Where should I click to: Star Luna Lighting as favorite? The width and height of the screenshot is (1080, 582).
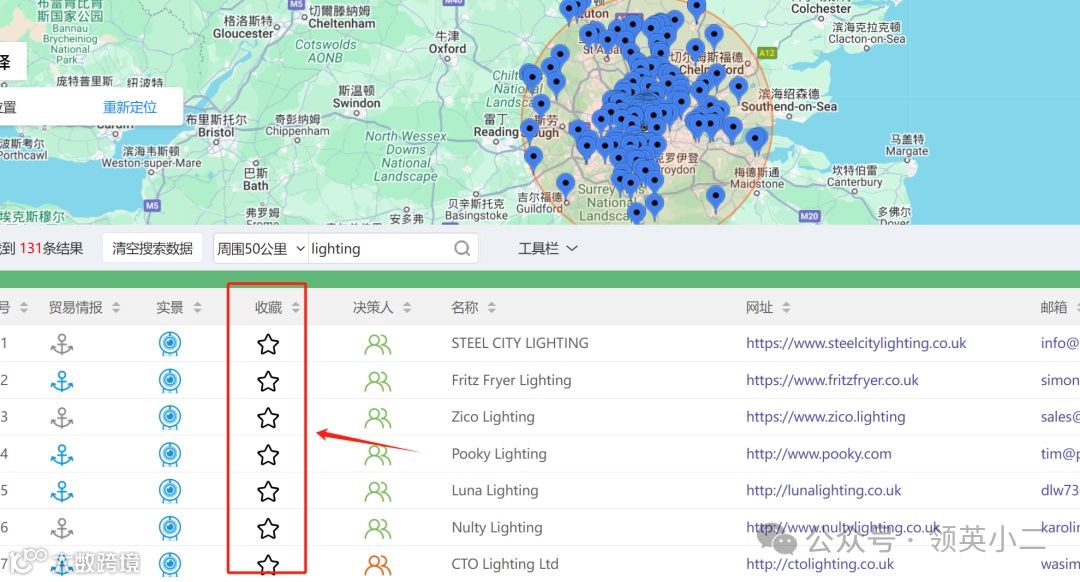point(268,491)
